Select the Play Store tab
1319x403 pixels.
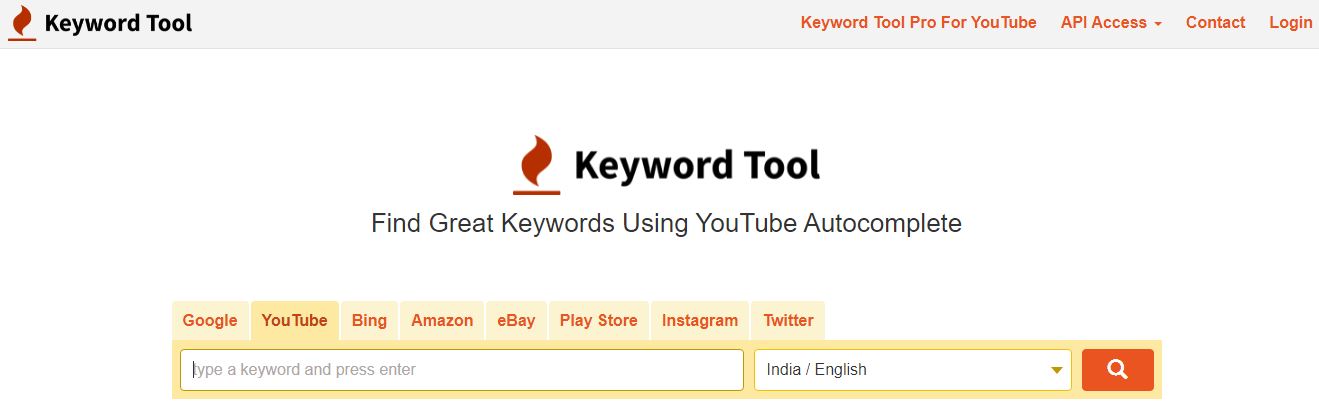598,321
